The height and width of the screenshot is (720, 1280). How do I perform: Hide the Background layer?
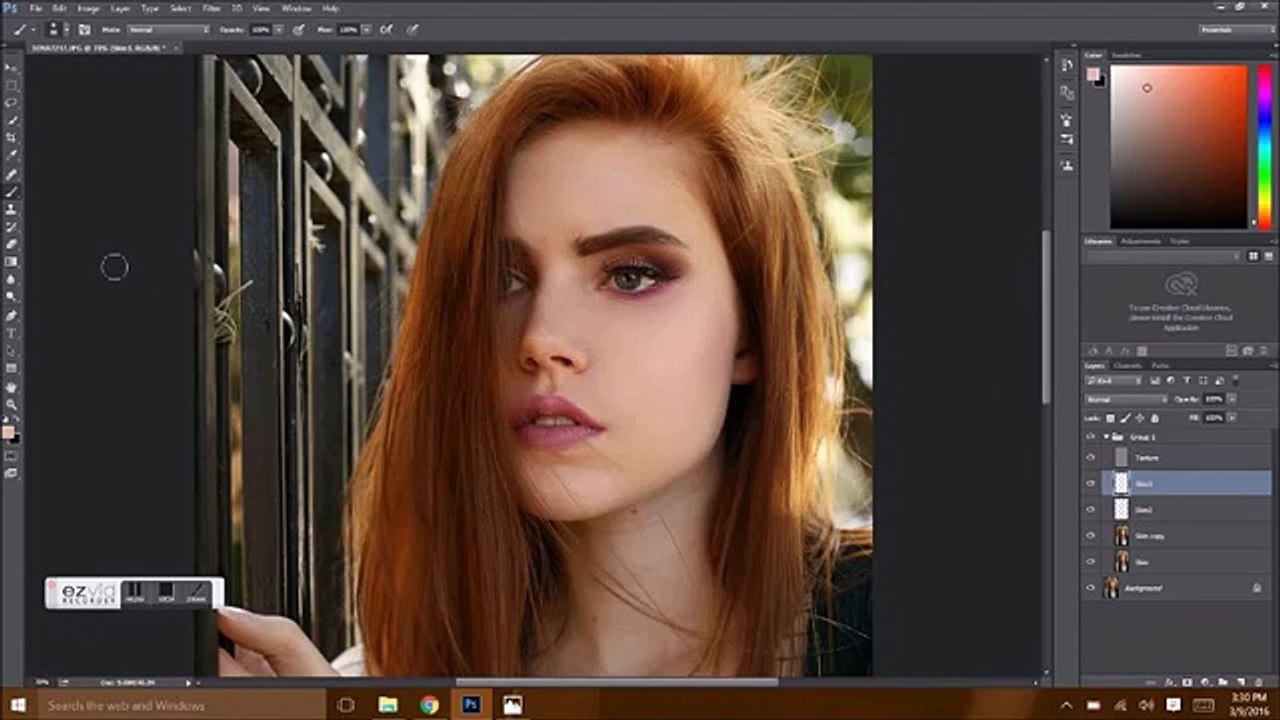pos(1091,588)
